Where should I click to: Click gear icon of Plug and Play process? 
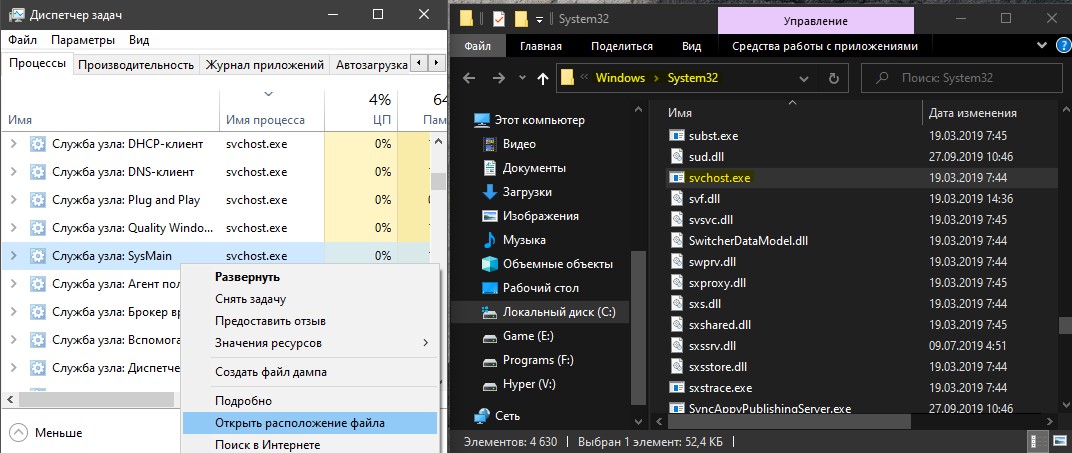(x=37, y=200)
